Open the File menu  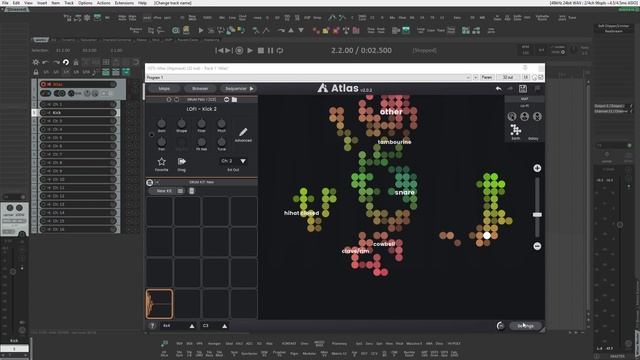pyautogui.click(x=5, y=3)
